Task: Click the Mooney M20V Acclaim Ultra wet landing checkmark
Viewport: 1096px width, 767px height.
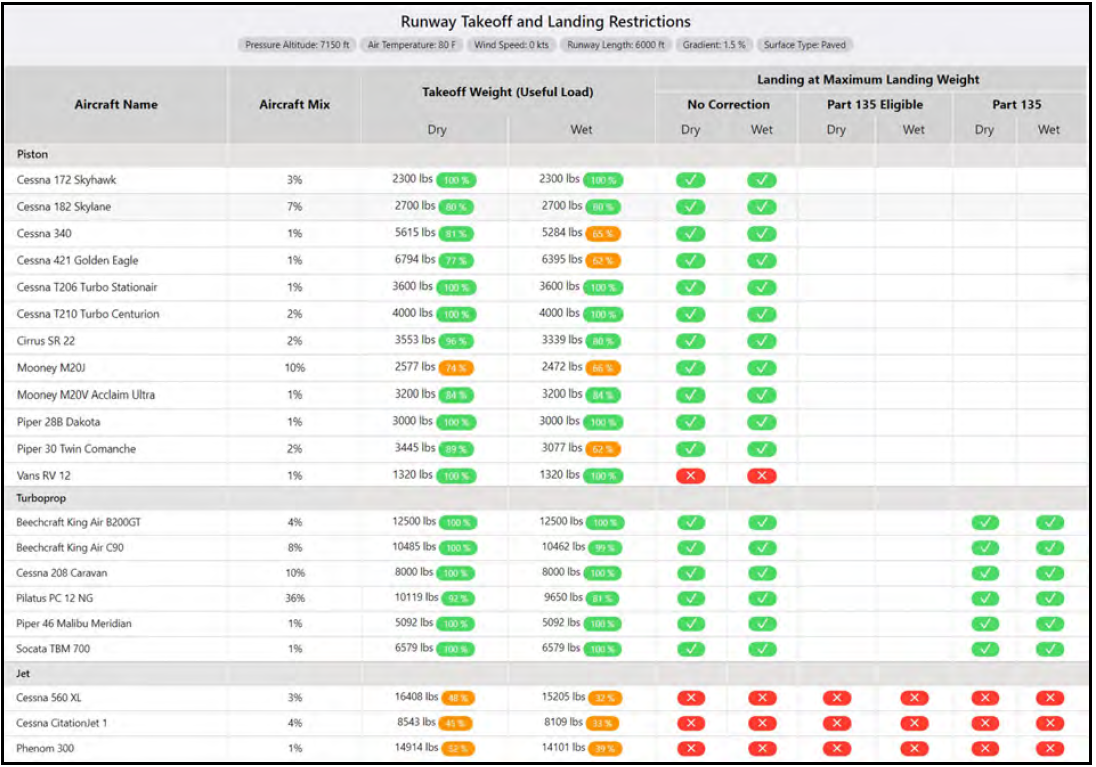Action: click(761, 395)
